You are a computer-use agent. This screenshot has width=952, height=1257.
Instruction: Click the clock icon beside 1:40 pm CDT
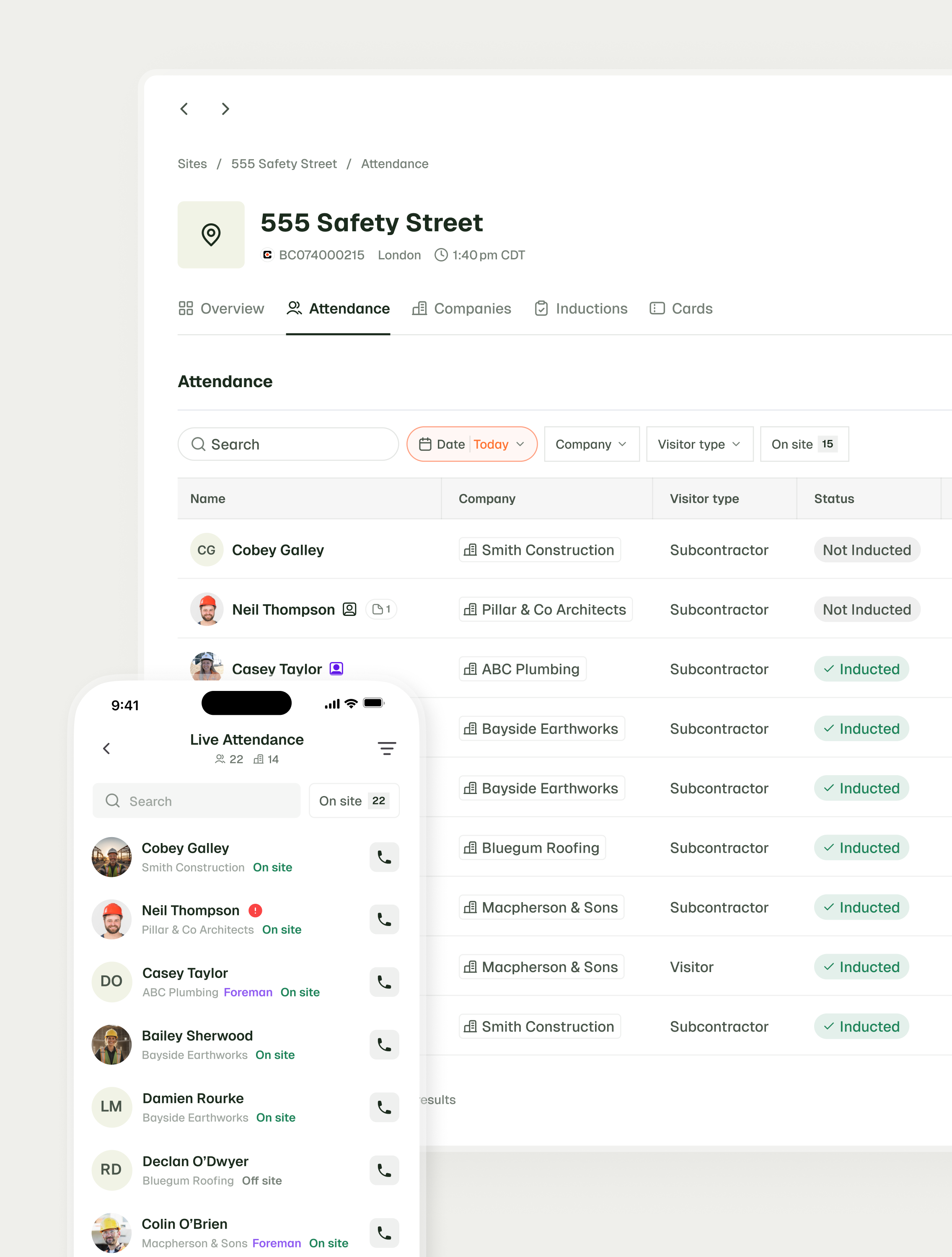pyautogui.click(x=441, y=255)
